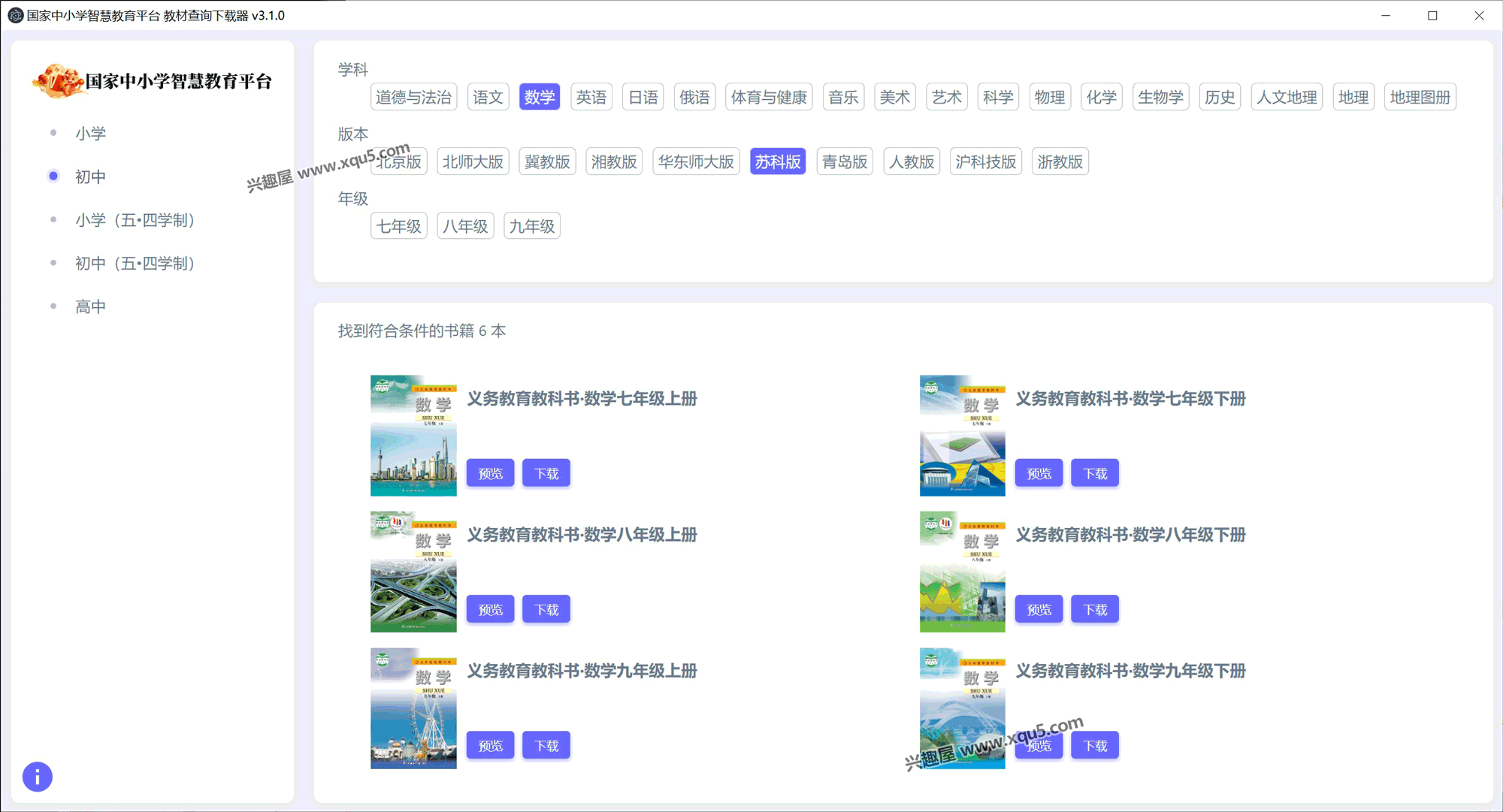Download the 七年级下册 math textbook
Screen dimensions: 1503x812
tap(1094, 473)
